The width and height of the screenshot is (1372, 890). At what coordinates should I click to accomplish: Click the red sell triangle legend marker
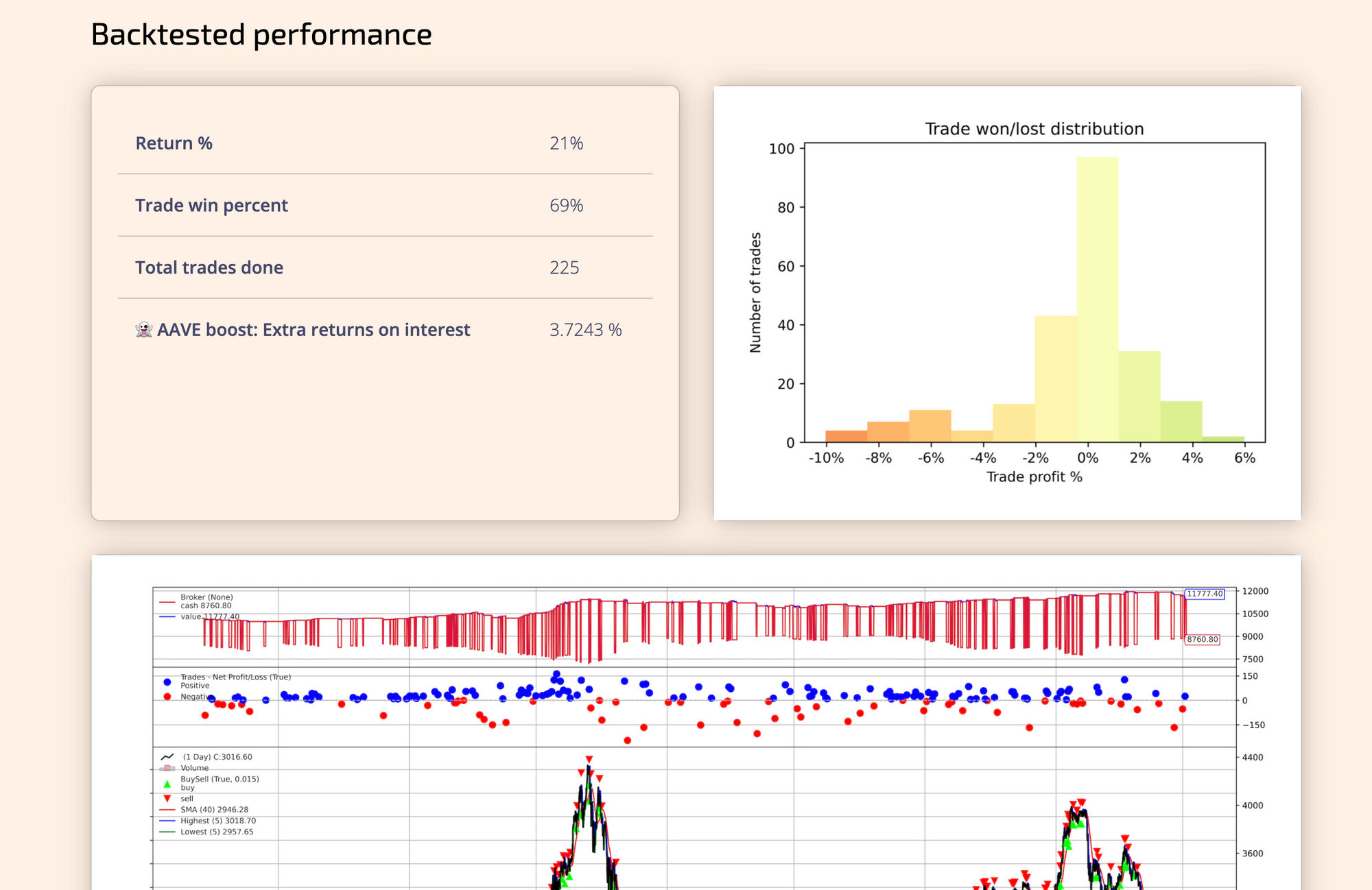point(167,799)
